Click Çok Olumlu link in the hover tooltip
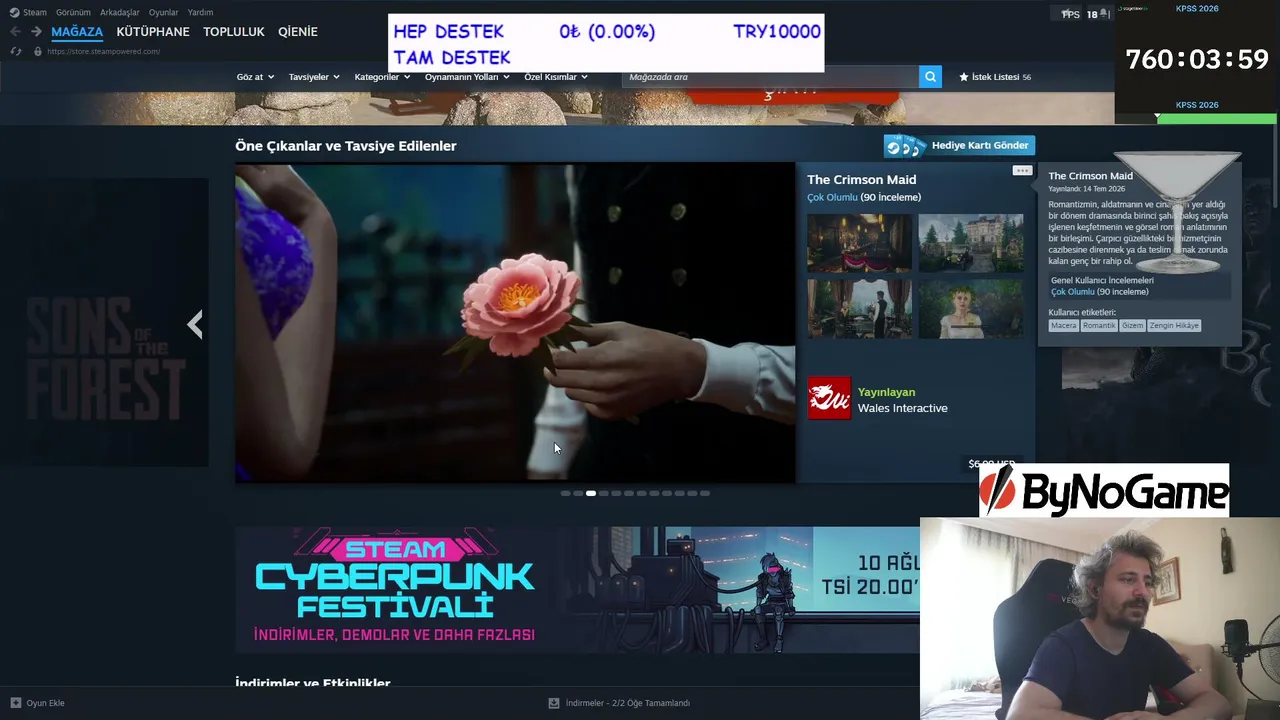Image resolution: width=1280 pixels, height=720 pixels. click(1073, 292)
